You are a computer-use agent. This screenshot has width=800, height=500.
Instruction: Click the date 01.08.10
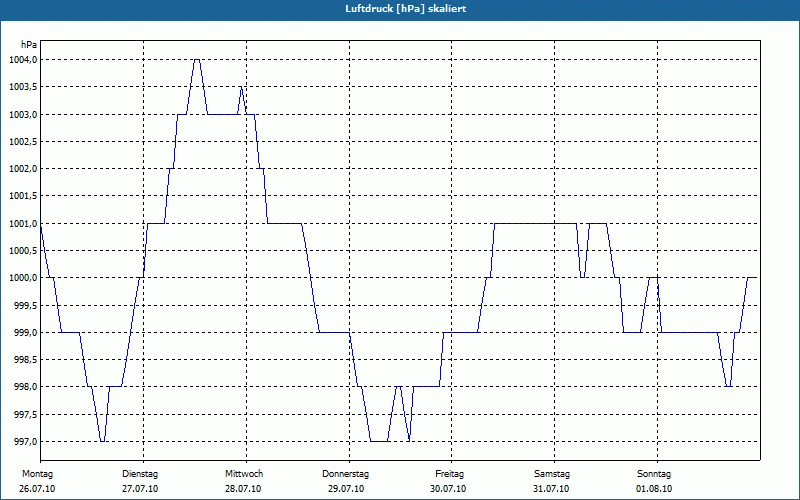[x=654, y=489]
